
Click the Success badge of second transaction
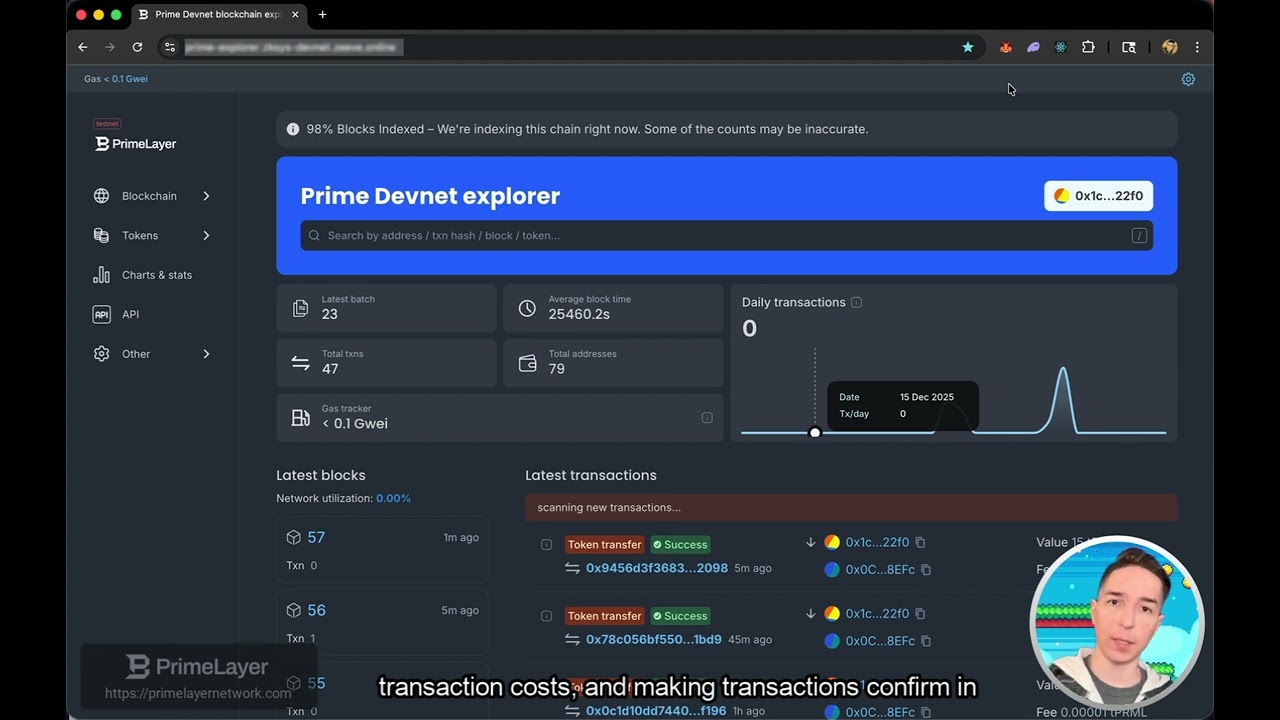pyautogui.click(x=680, y=616)
